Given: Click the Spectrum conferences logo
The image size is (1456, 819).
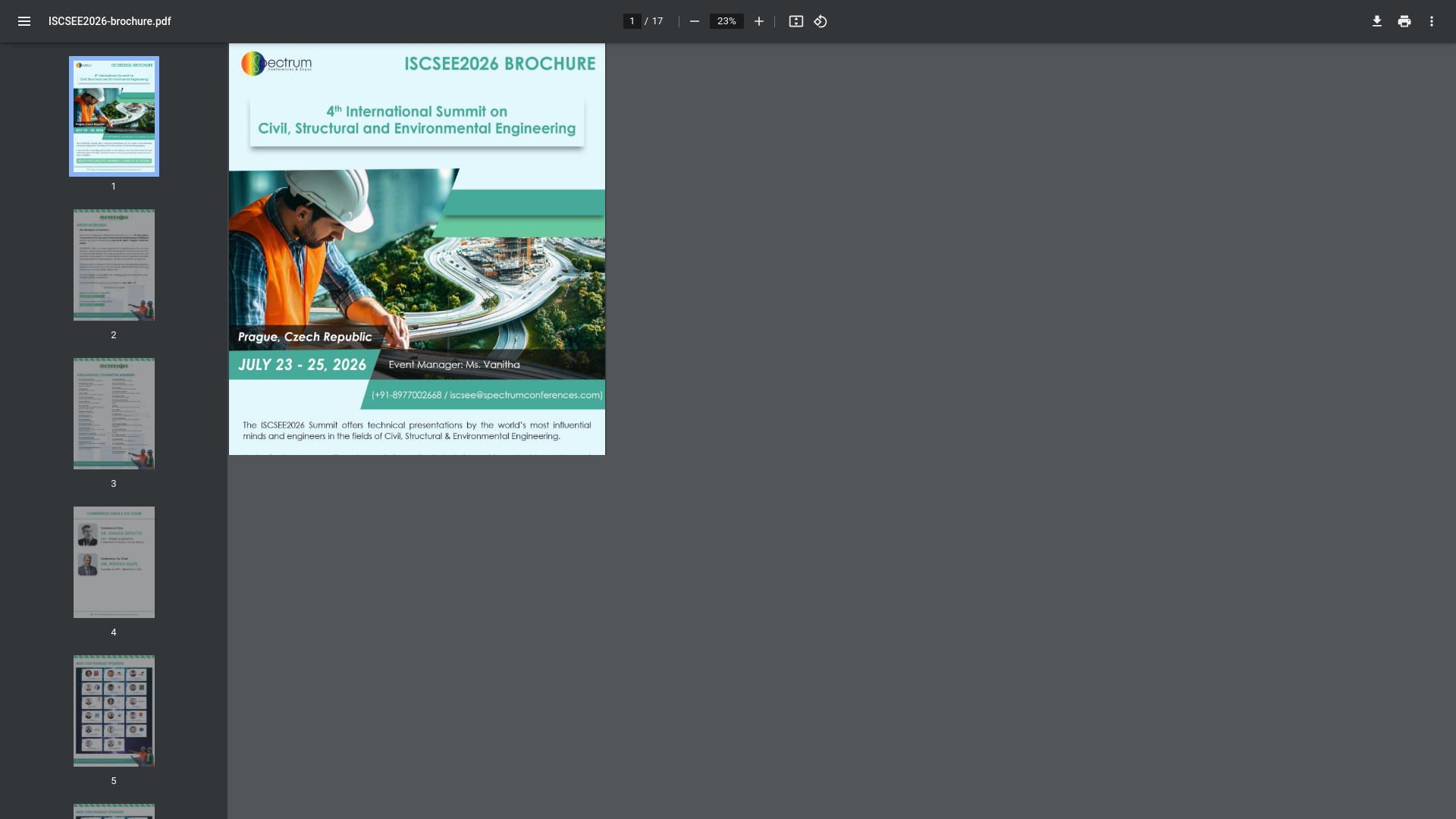Looking at the screenshot, I should click(x=277, y=63).
